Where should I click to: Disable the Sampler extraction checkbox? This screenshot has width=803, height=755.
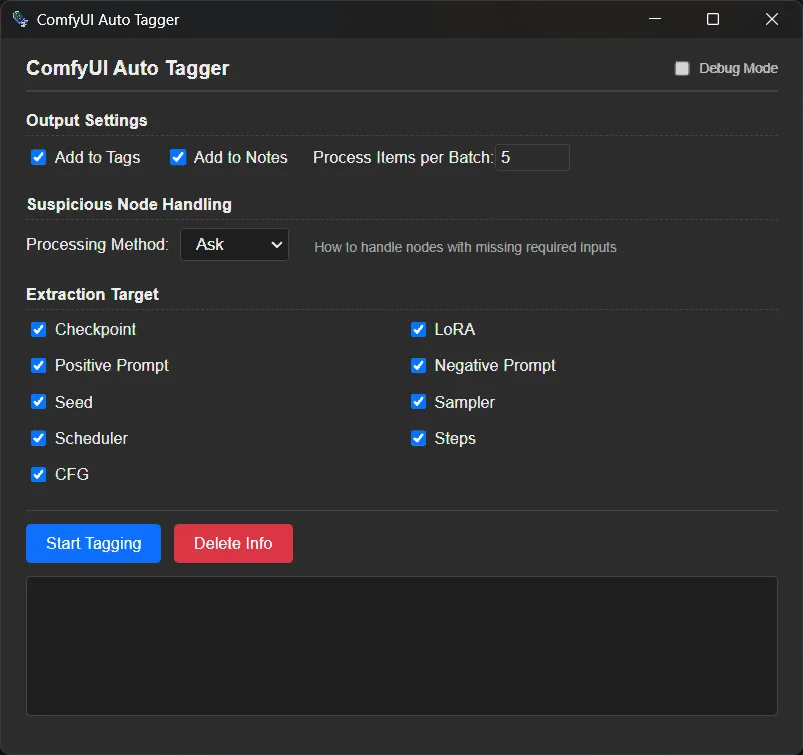[419, 402]
